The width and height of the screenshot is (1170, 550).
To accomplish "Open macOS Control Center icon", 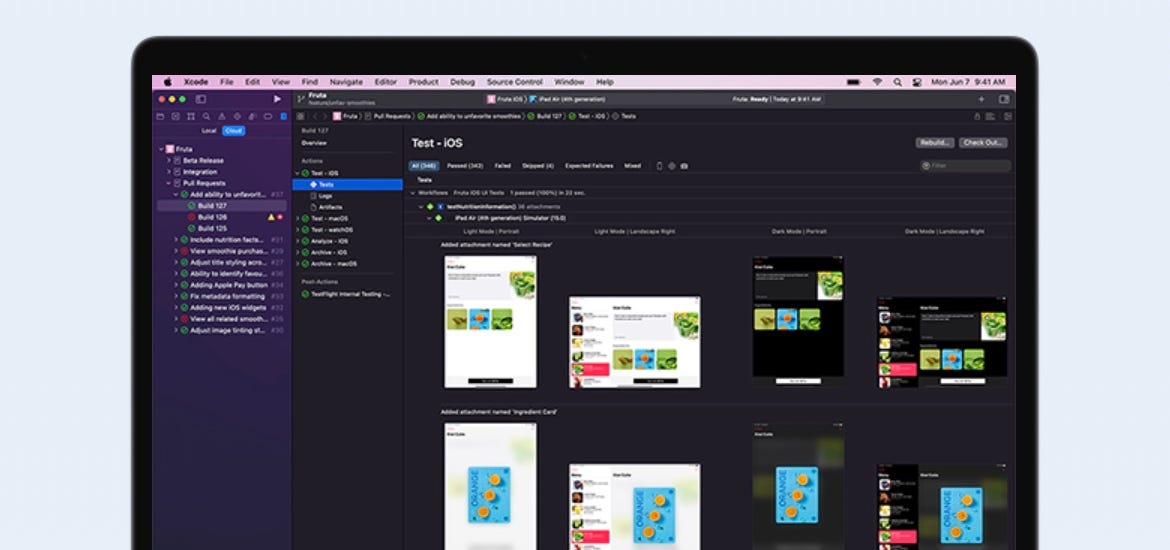I will tap(917, 82).
